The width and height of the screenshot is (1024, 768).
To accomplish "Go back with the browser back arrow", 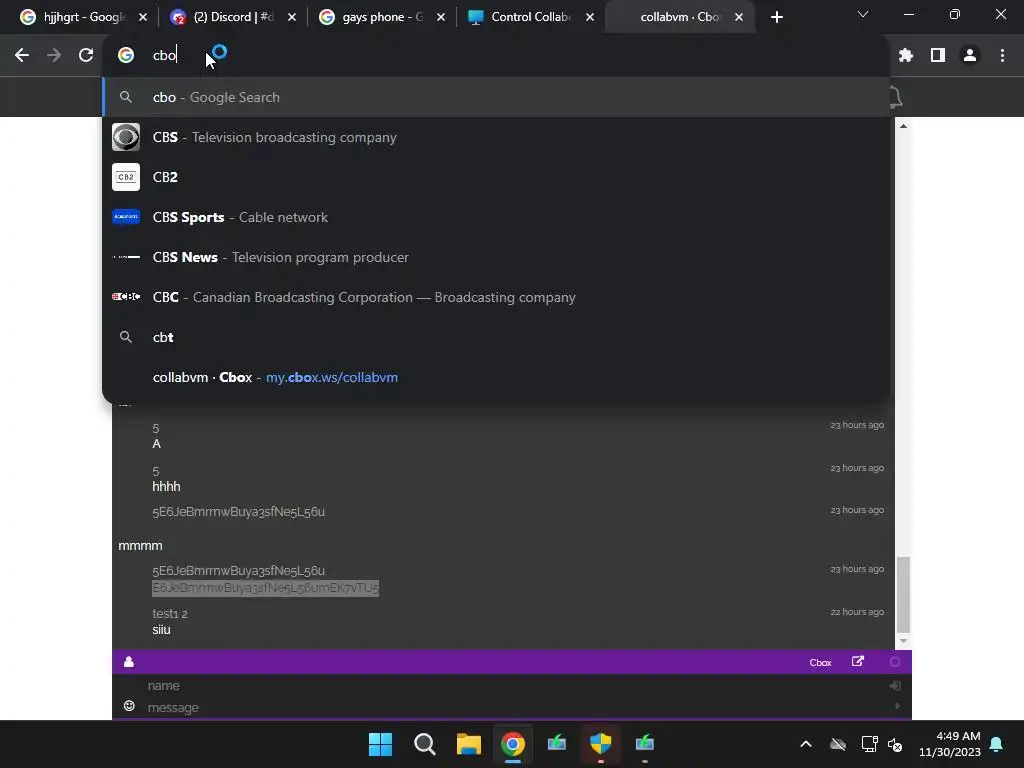I will pos(22,56).
